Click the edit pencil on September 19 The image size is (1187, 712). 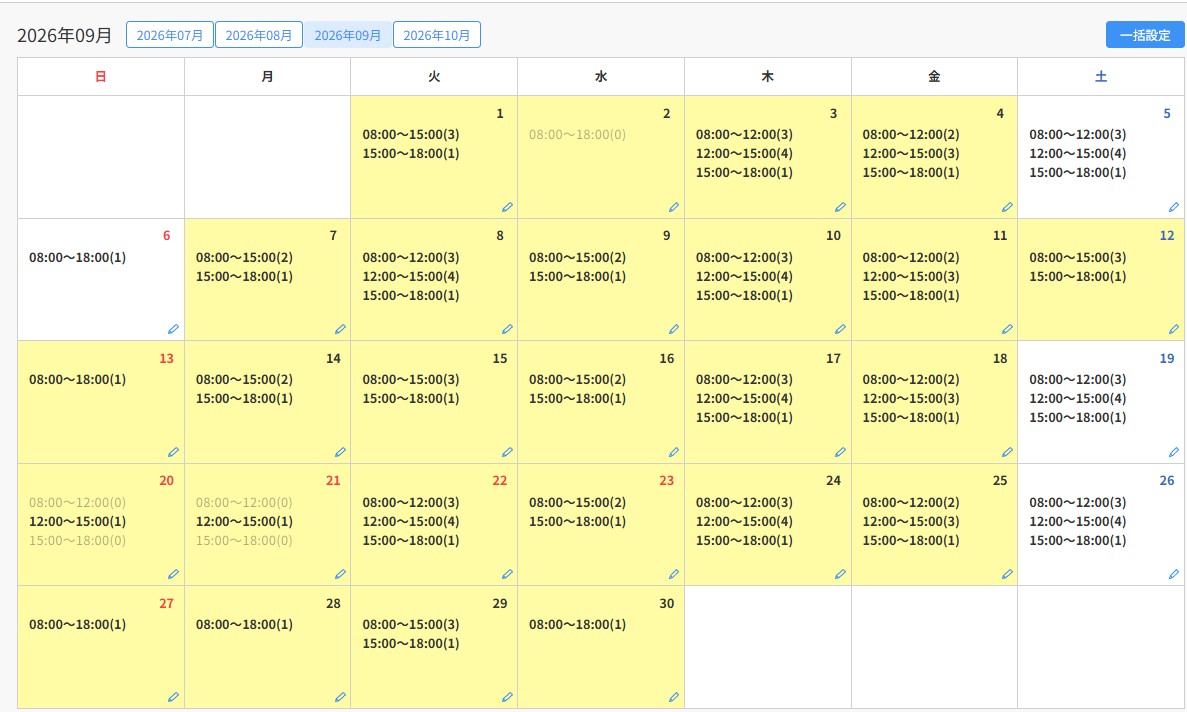click(1173, 452)
